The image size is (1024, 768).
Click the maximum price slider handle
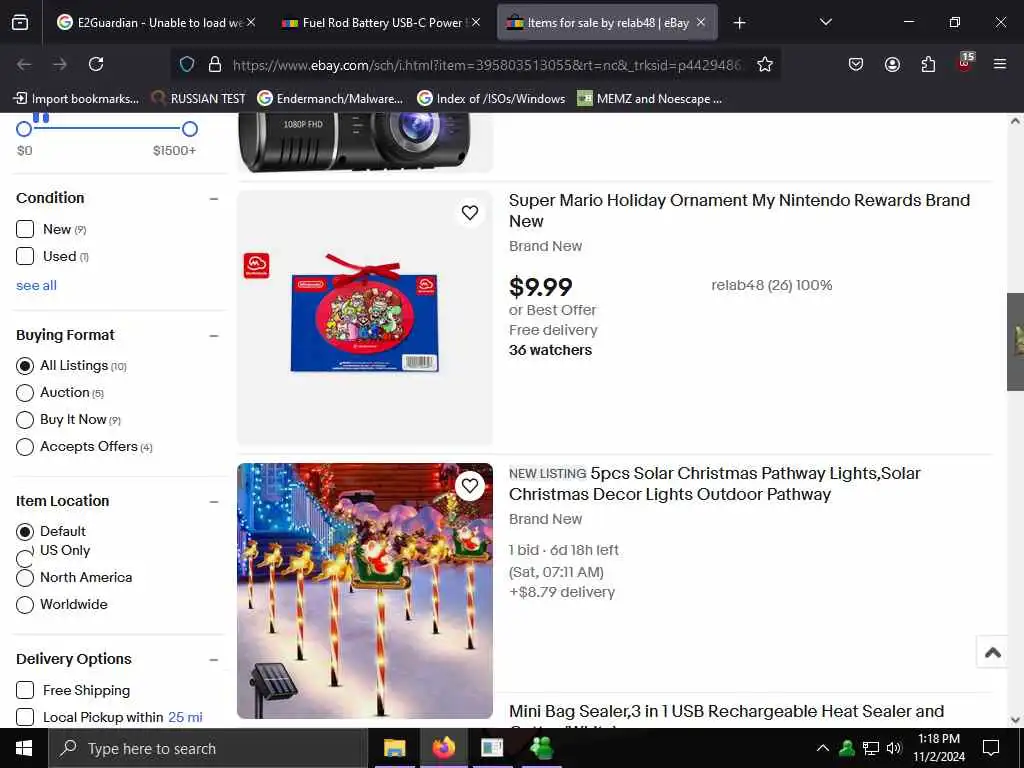[190, 129]
